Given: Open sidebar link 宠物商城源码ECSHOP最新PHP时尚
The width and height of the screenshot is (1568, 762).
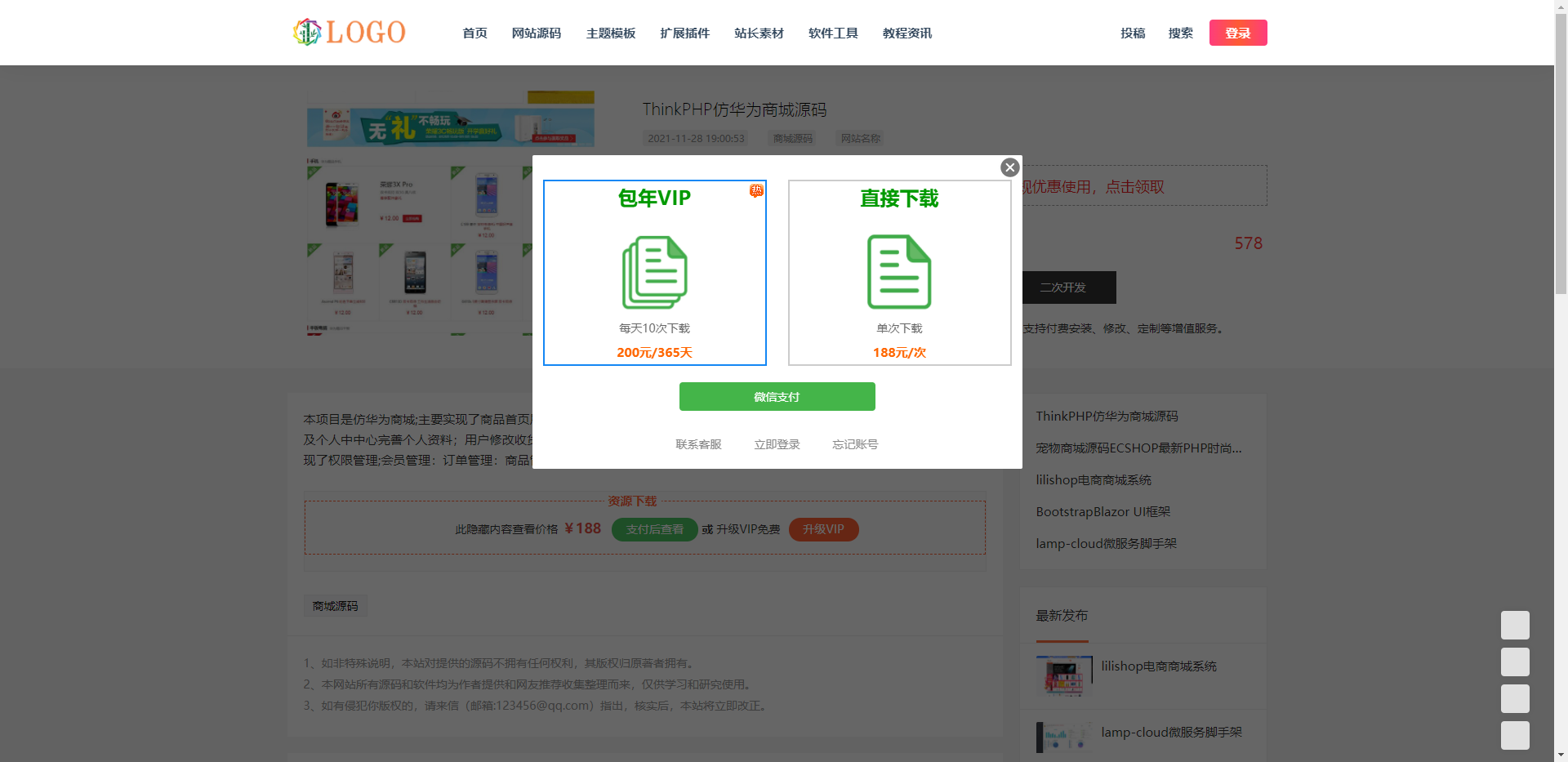Looking at the screenshot, I should [1138, 448].
